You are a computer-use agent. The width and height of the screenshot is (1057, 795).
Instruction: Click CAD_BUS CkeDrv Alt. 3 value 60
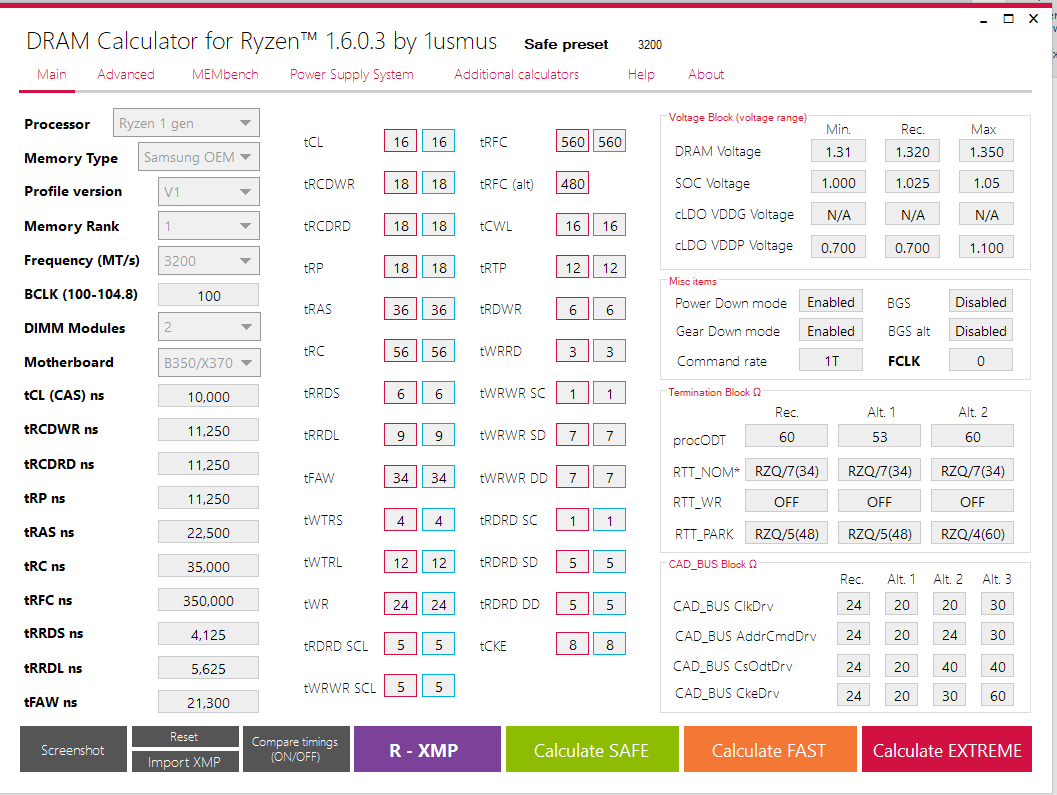click(998, 695)
